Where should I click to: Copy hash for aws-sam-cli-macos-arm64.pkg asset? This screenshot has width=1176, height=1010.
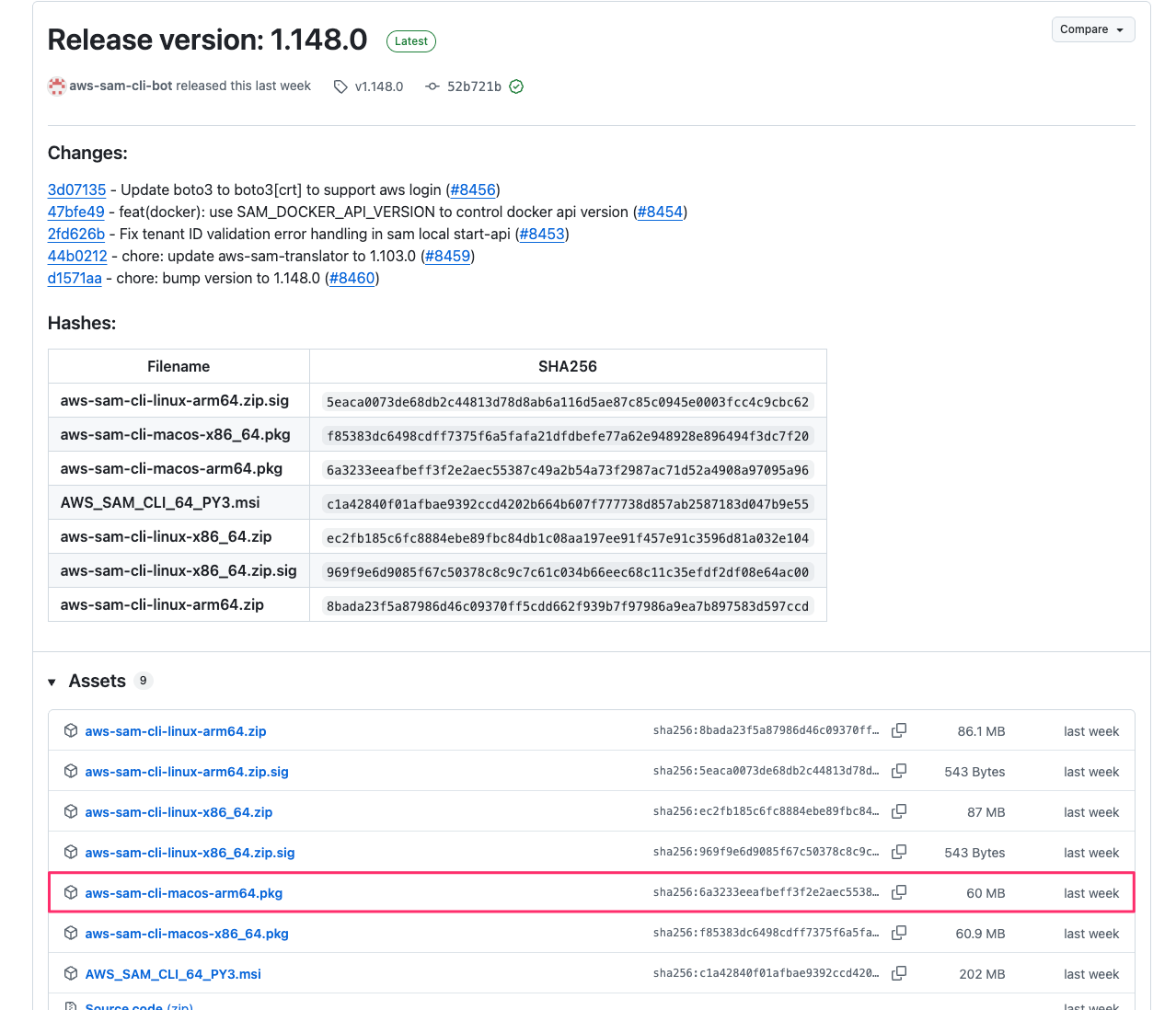click(899, 892)
